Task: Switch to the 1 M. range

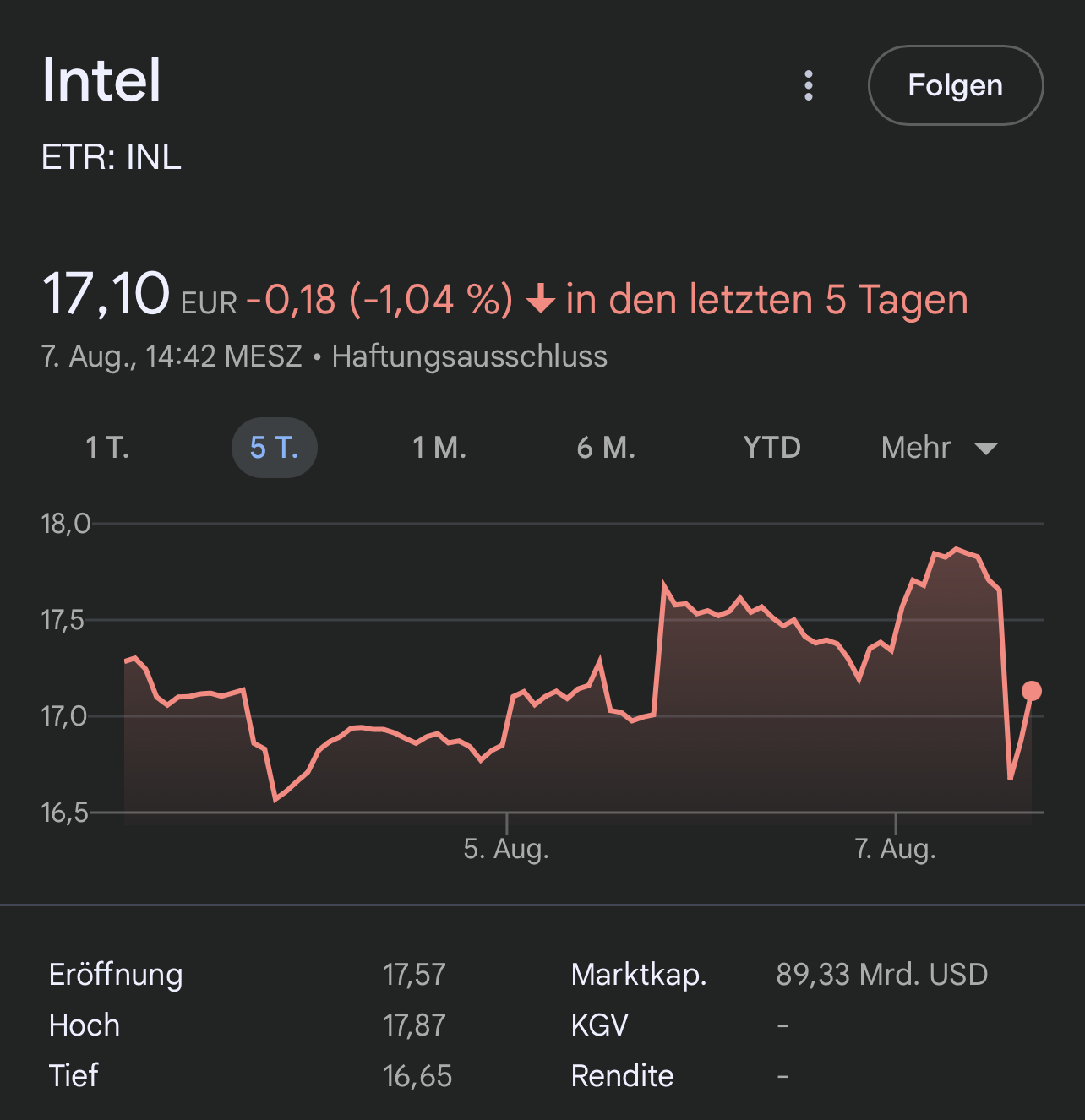Action: point(439,447)
